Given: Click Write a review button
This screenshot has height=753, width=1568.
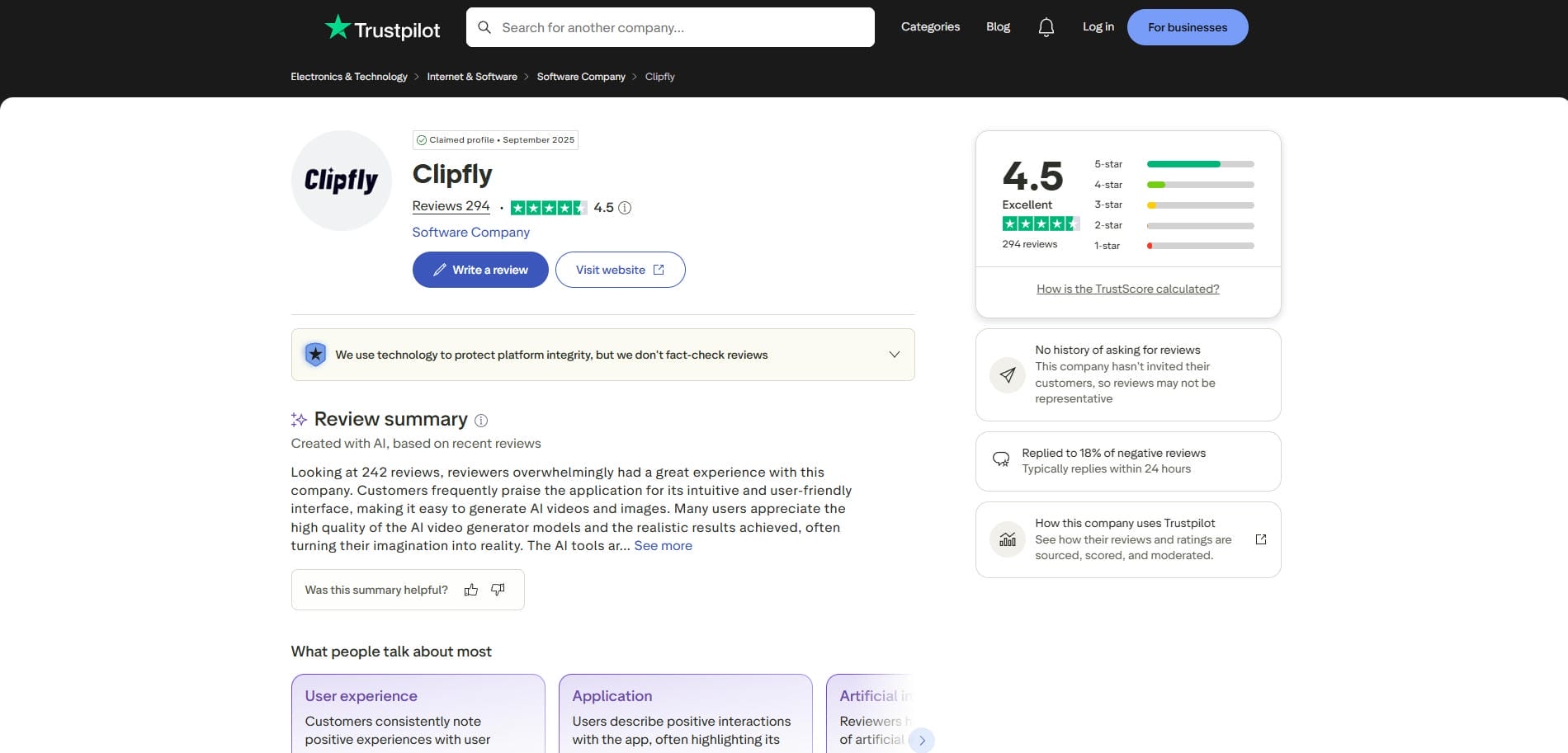Looking at the screenshot, I should coord(480,270).
